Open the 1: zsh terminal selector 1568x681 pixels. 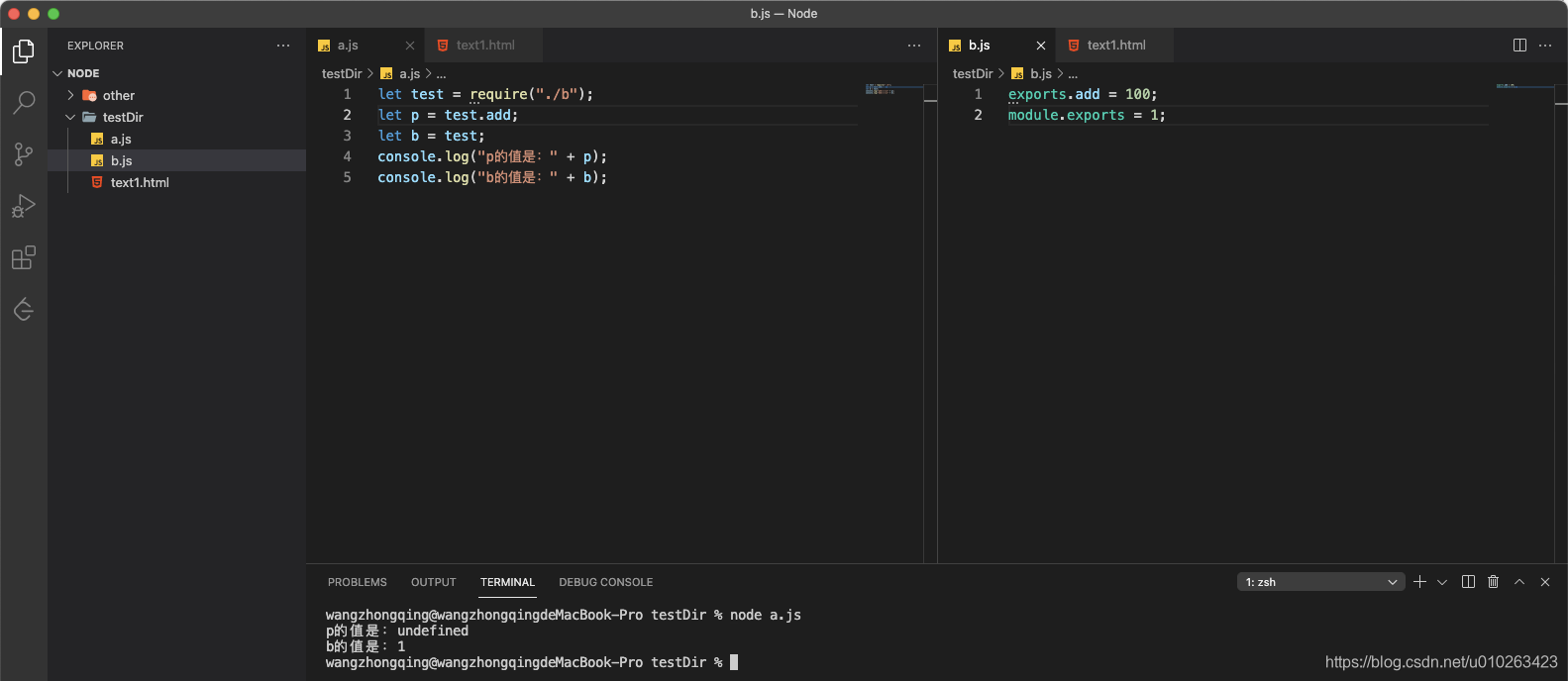[1321, 582]
